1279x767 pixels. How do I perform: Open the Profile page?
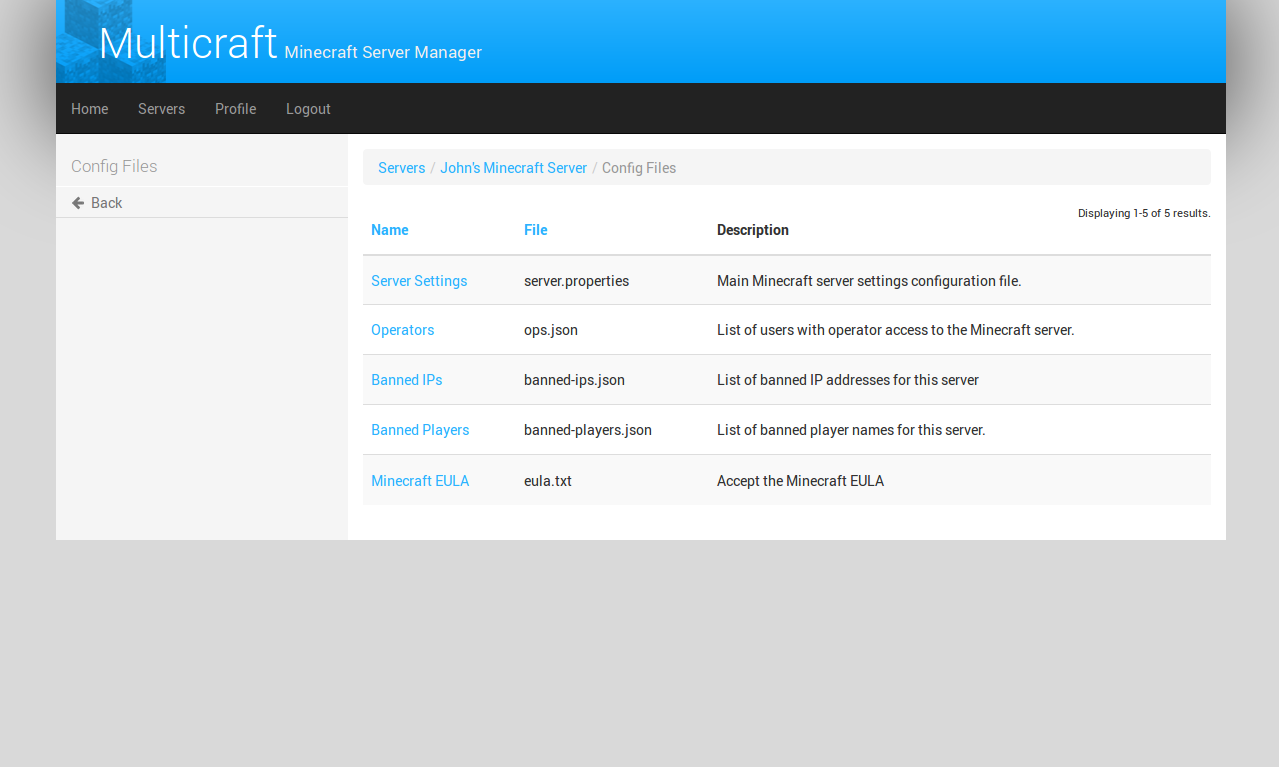point(235,109)
